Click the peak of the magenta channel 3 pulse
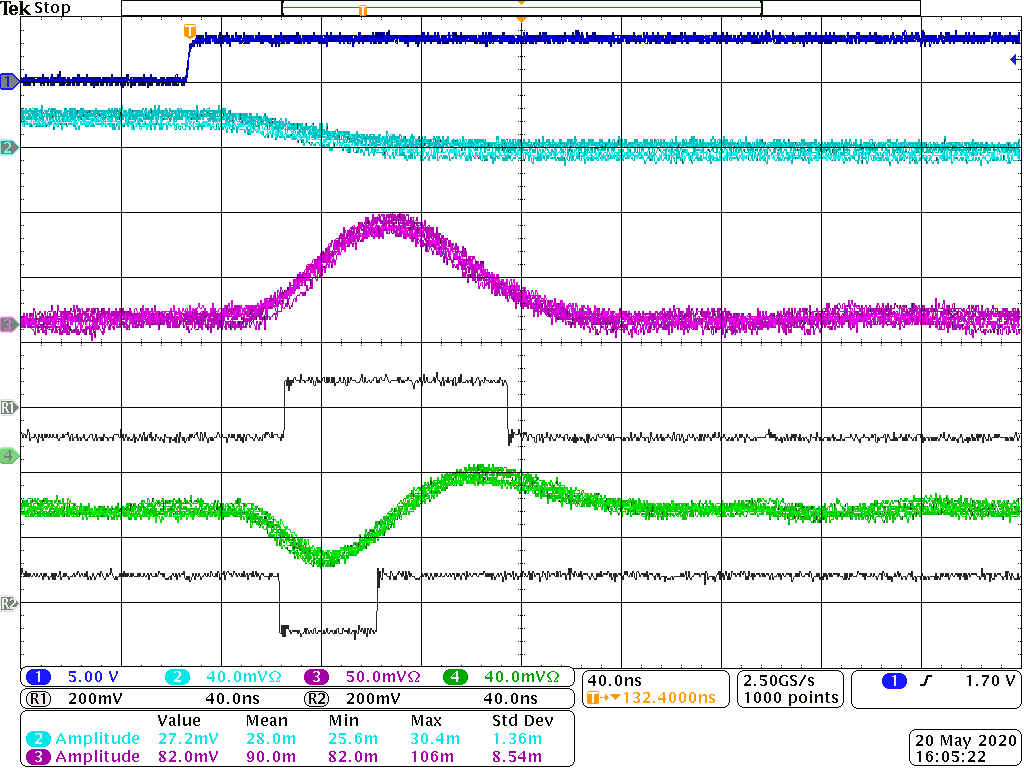This screenshot has width=1024, height=768. click(392, 222)
